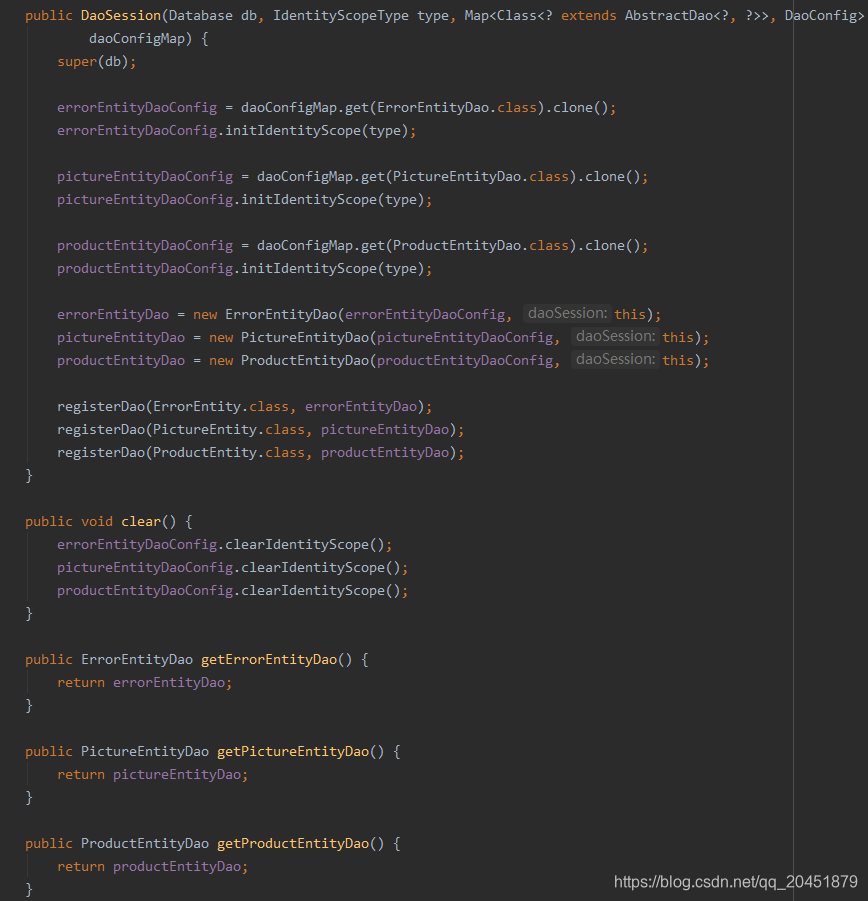Click PictureEntityDao.class inside daoConfigMap.get
The image size is (868, 901).
click(481, 176)
